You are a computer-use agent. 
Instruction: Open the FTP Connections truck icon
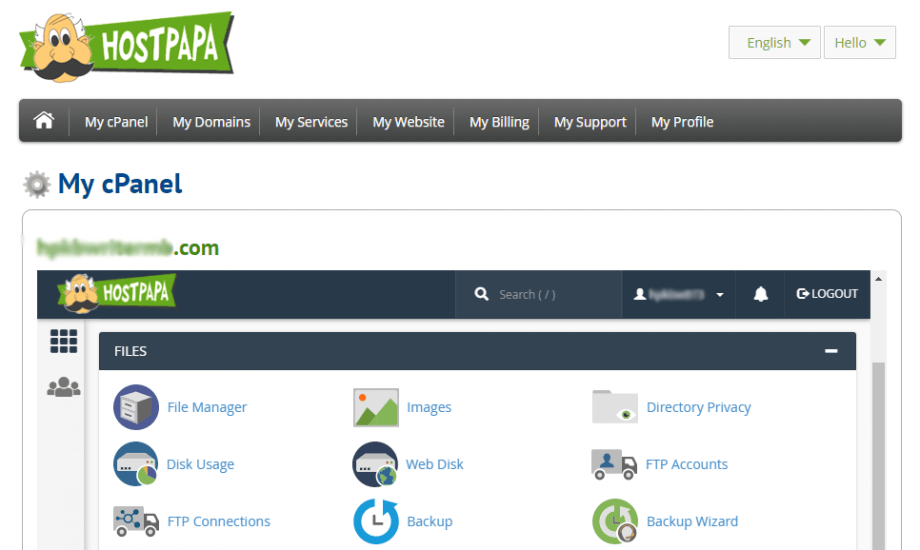pyautogui.click(x=136, y=521)
